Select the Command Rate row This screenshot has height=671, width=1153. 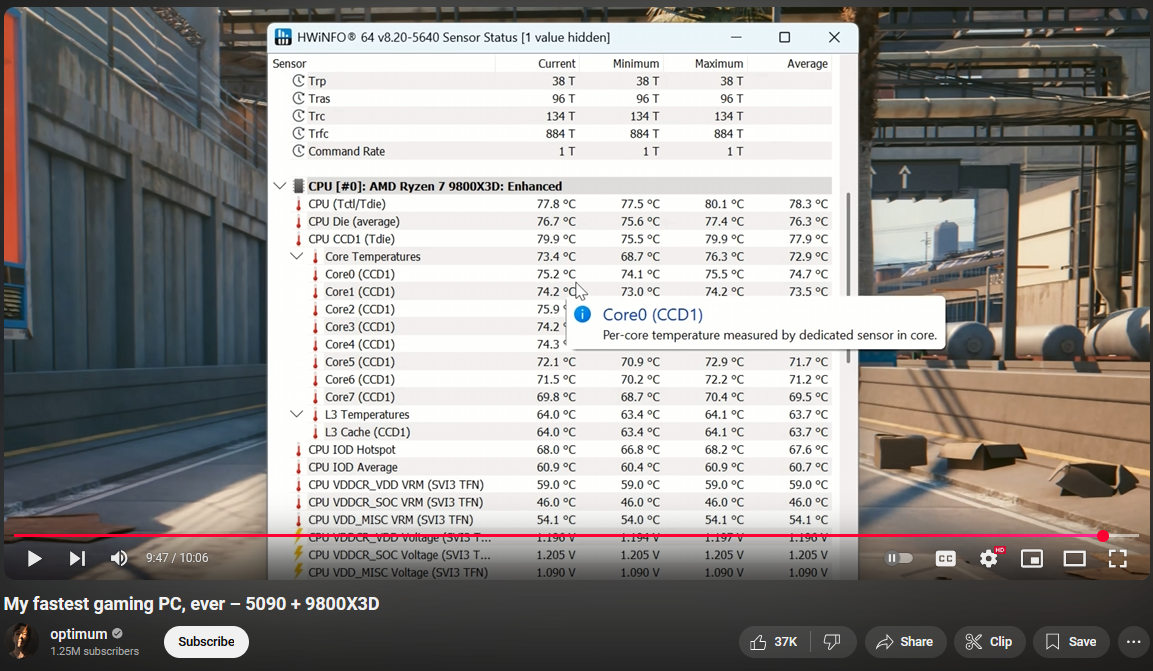click(551, 151)
